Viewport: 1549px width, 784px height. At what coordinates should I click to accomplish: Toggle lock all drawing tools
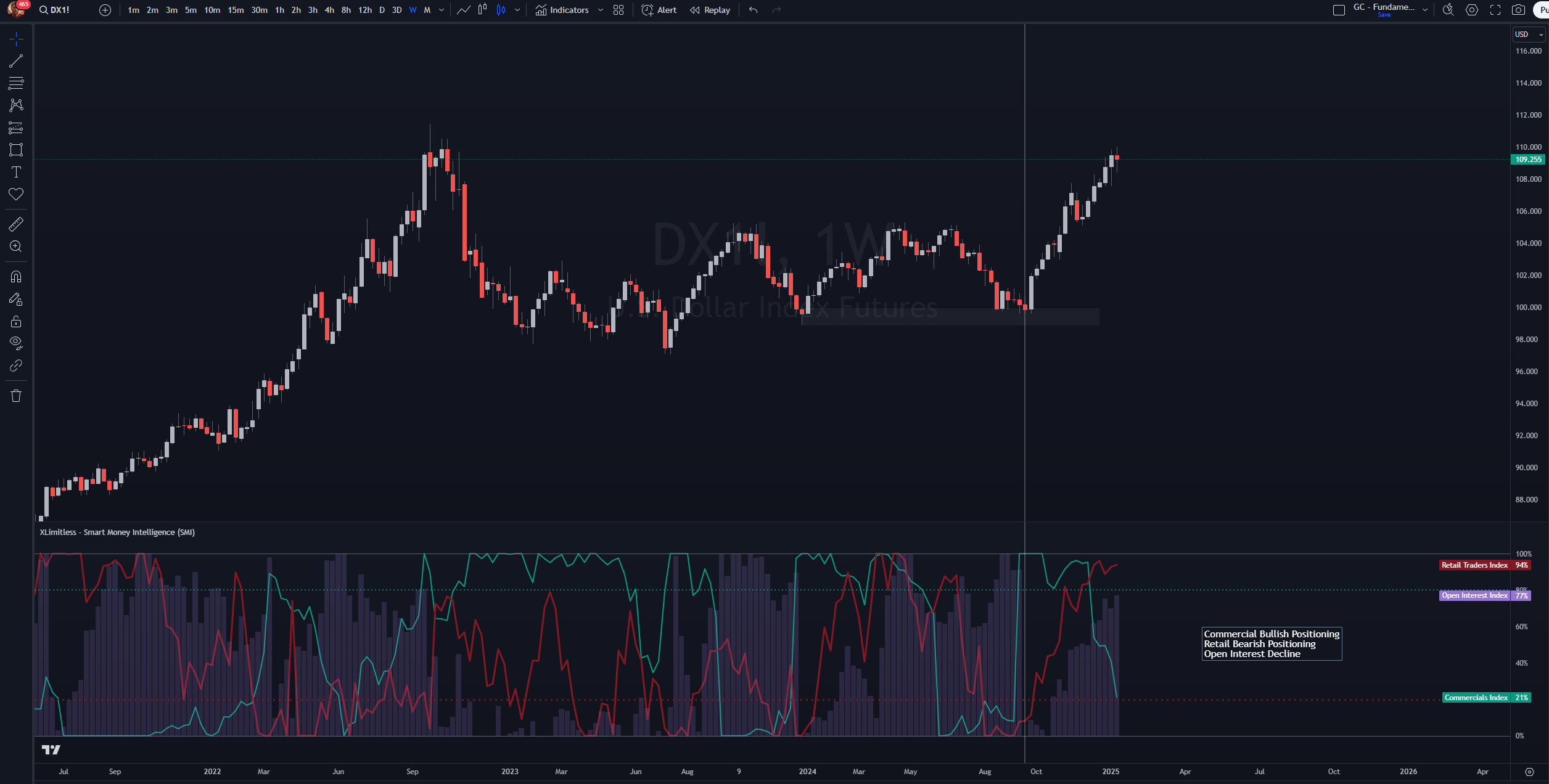click(x=16, y=321)
